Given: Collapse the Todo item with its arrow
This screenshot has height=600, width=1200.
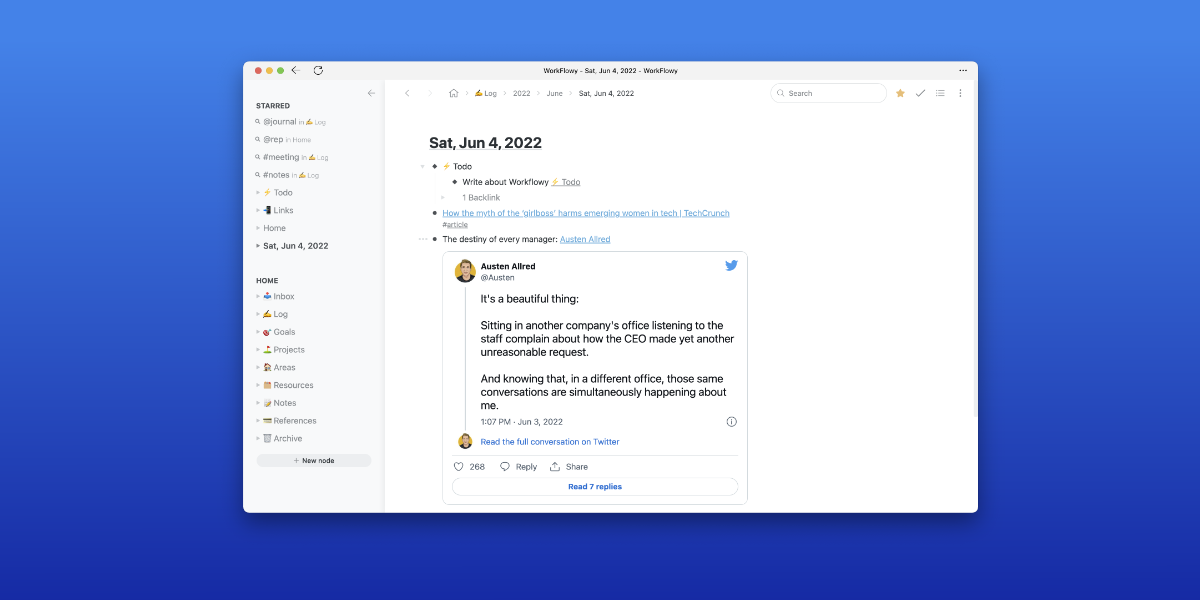Looking at the screenshot, I should click(x=422, y=166).
